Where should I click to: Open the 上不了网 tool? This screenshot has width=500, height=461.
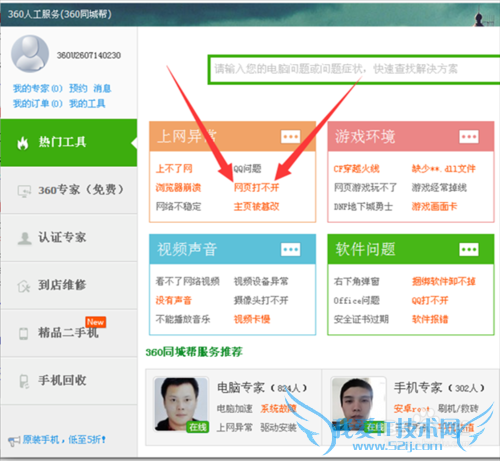point(174,169)
